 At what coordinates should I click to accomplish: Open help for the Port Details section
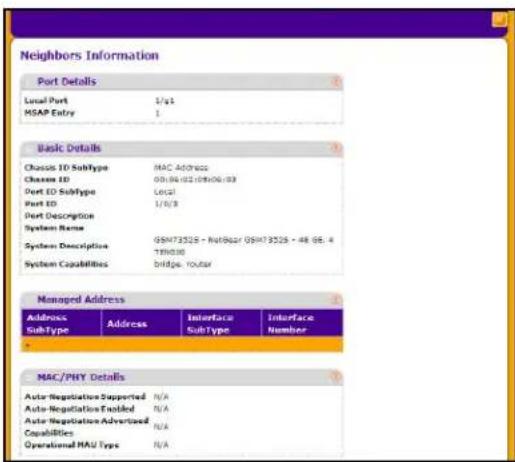tap(336, 81)
